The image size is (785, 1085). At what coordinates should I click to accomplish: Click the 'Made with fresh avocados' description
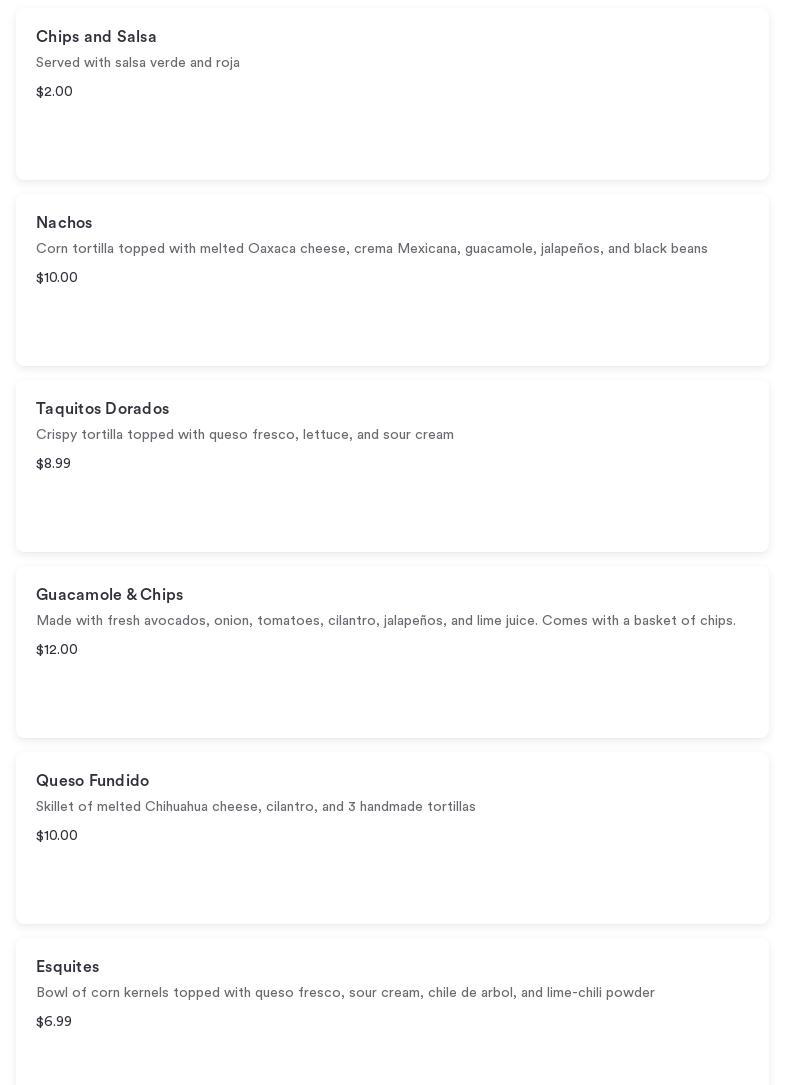(385, 621)
